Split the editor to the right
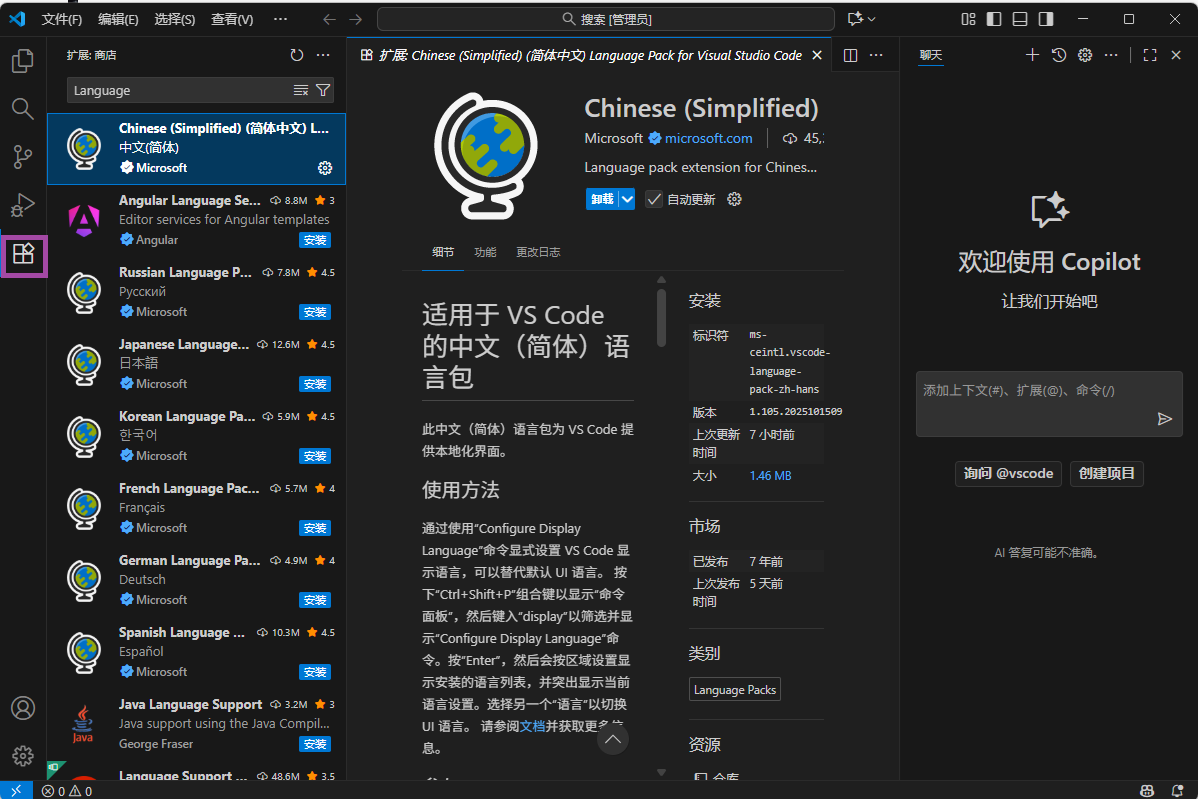The width and height of the screenshot is (1198, 799). tap(850, 55)
